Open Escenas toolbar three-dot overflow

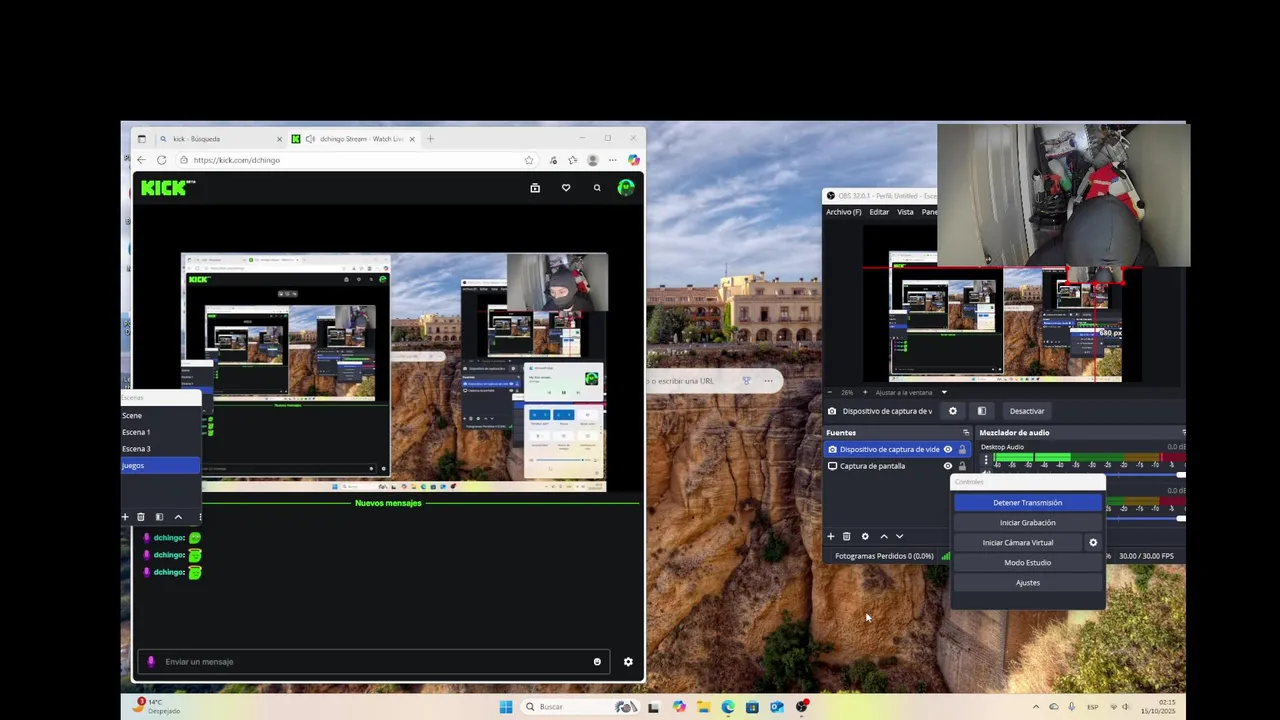pos(199,517)
